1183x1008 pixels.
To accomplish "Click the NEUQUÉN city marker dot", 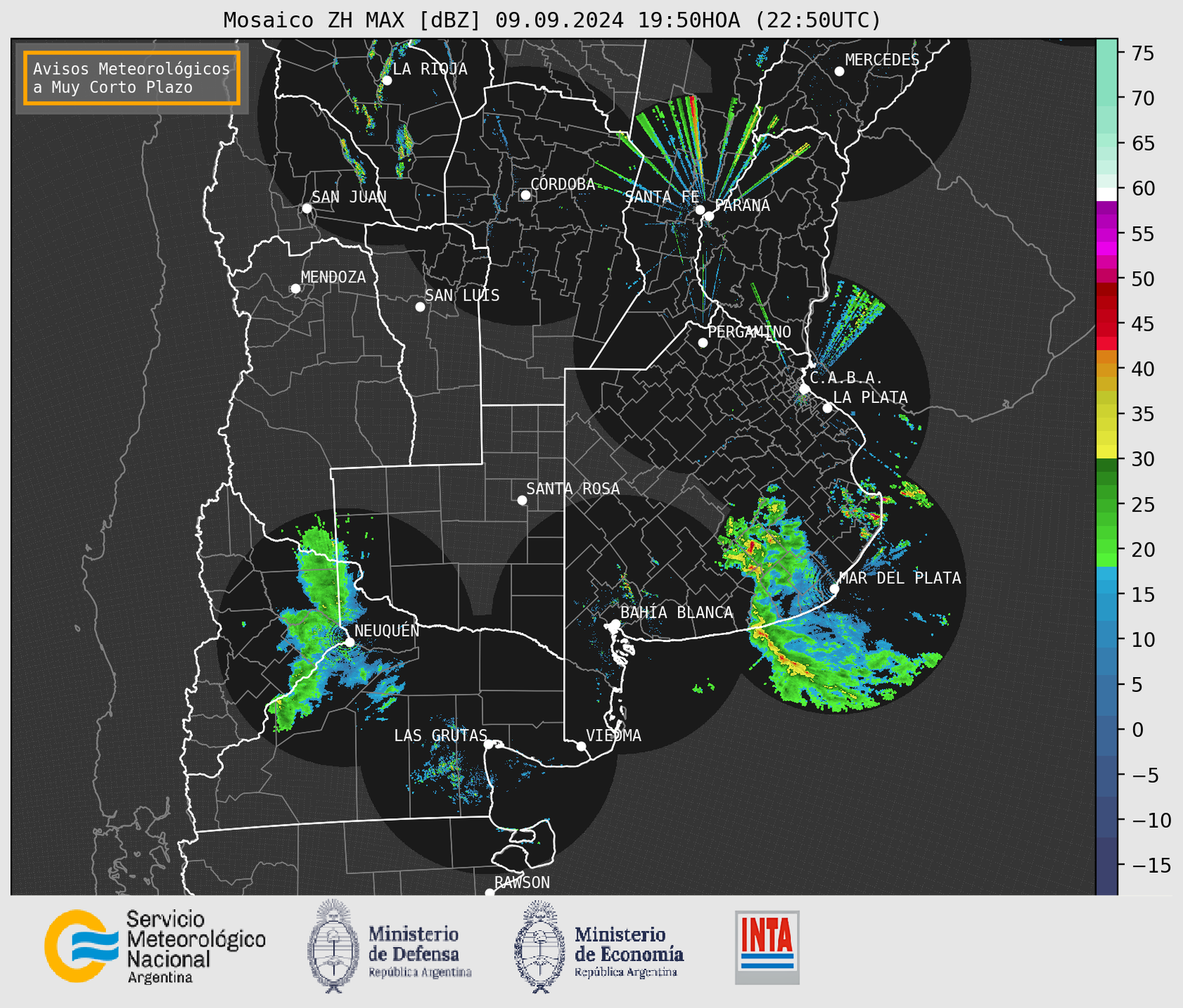I will [x=349, y=642].
